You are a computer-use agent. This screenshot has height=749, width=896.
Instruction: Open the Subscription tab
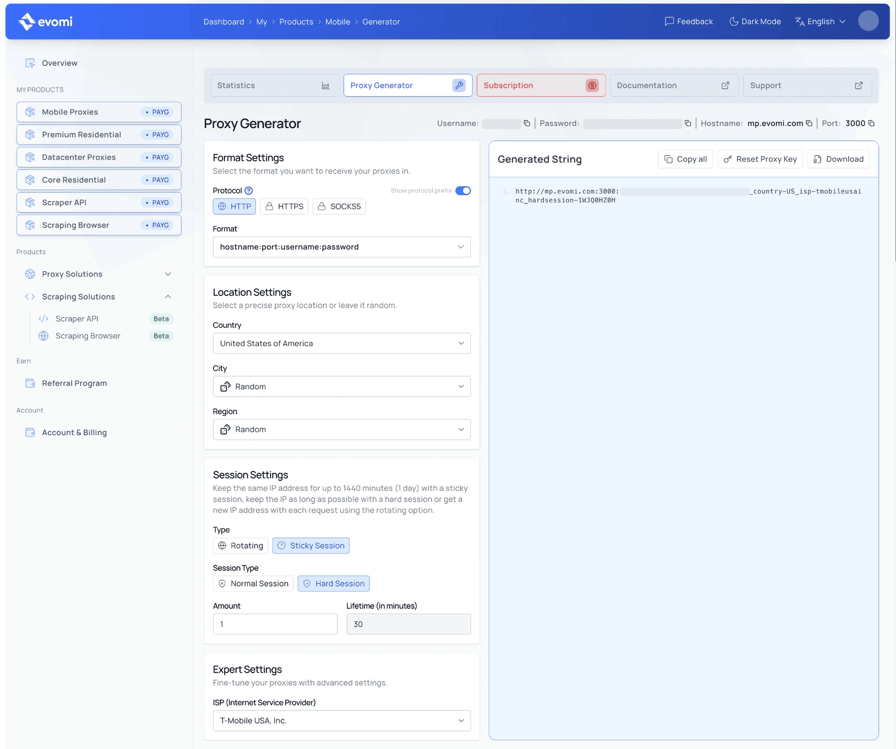click(x=541, y=86)
